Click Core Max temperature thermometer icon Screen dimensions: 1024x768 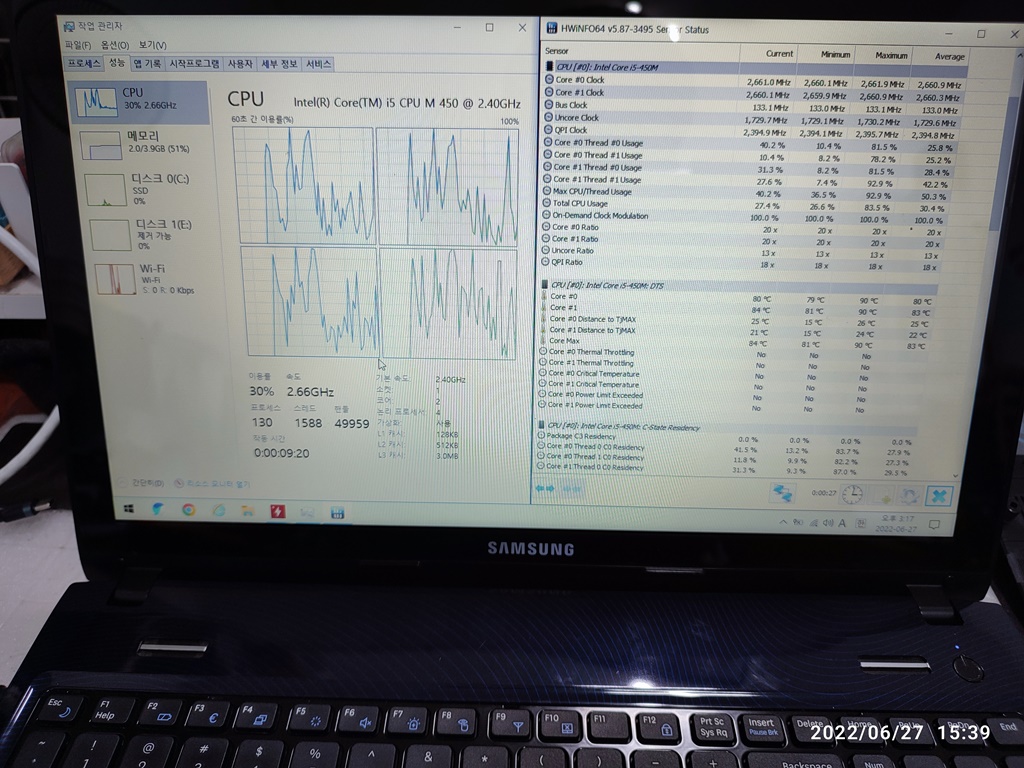point(543,341)
